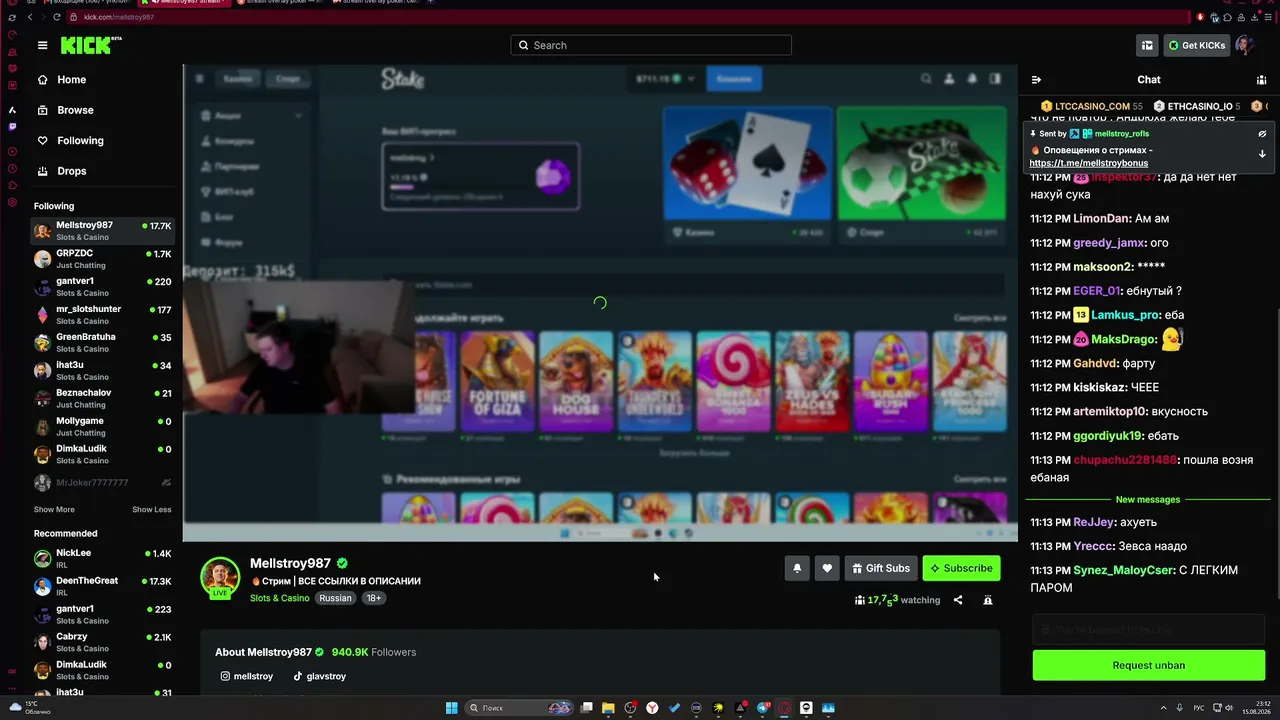Expand Following list with Show More

(x=54, y=510)
